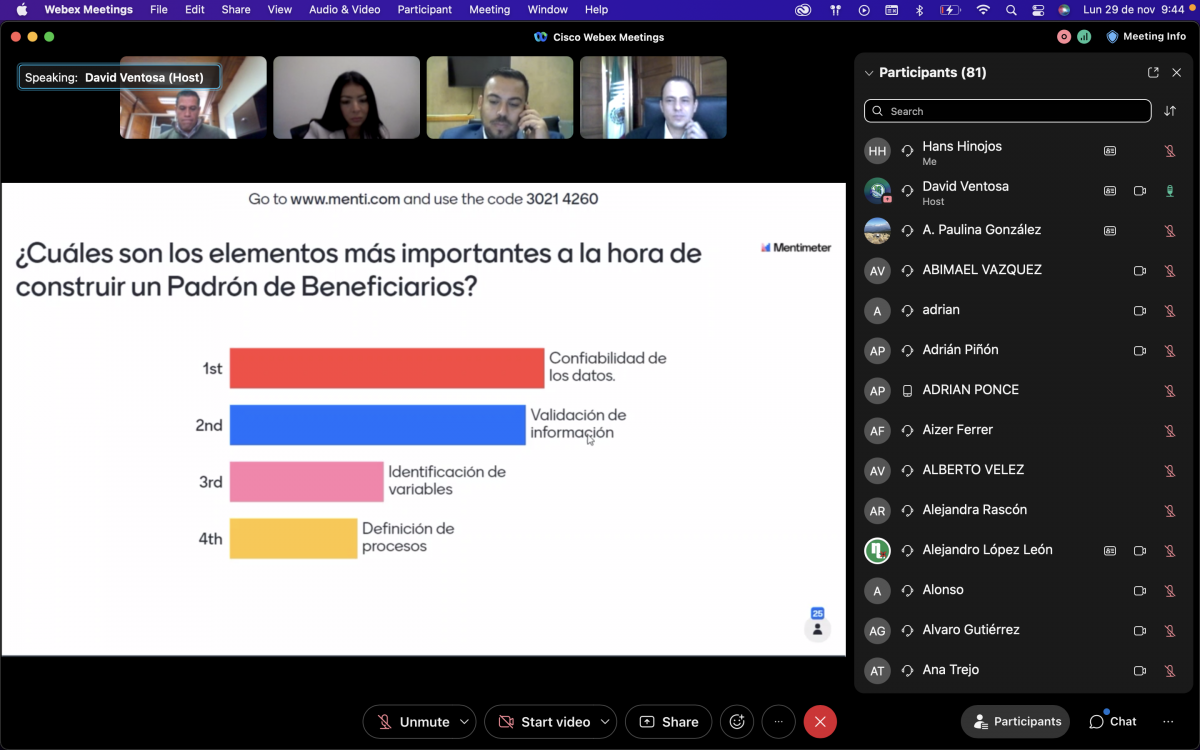Leave the meeting with the red end button

[x=820, y=722]
